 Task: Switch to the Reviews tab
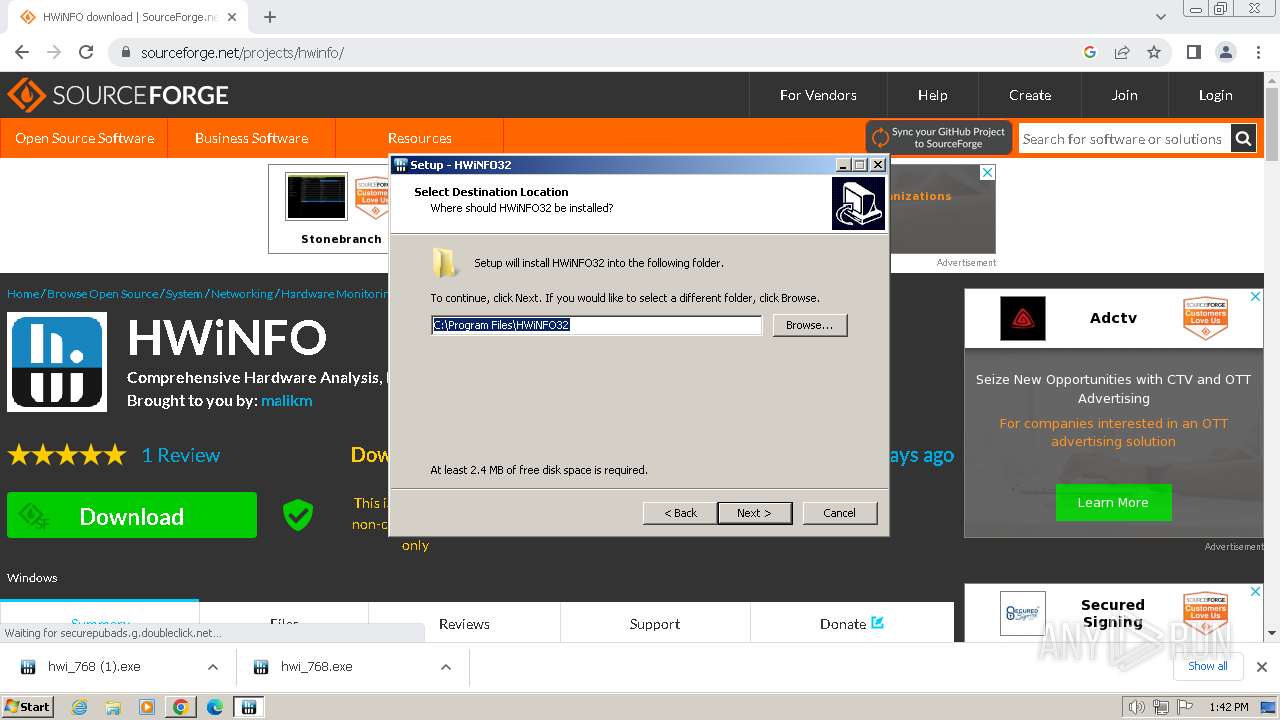(x=464, y=624)
